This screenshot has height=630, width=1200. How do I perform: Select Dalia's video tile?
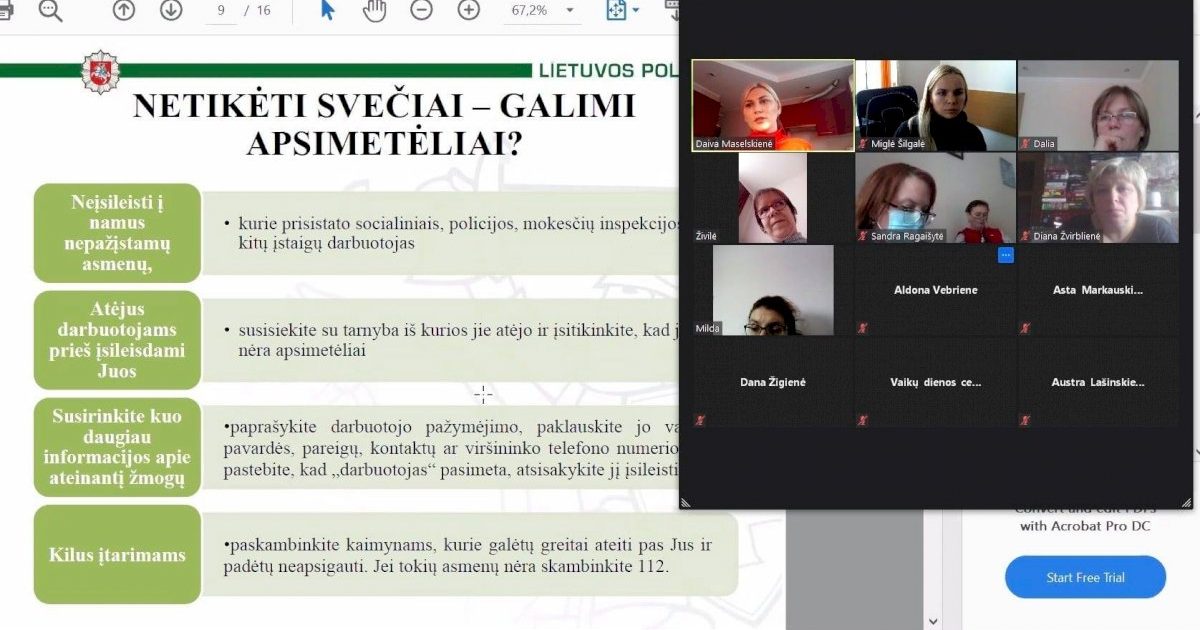[x=1098, y=105]
